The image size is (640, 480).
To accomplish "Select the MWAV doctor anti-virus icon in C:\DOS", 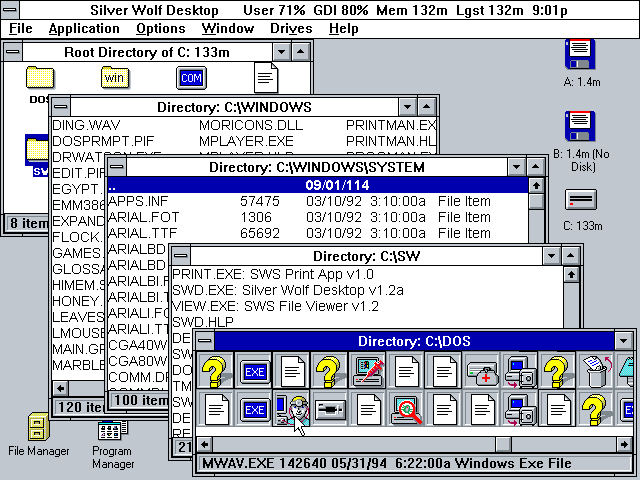I will tap(291, 409).
